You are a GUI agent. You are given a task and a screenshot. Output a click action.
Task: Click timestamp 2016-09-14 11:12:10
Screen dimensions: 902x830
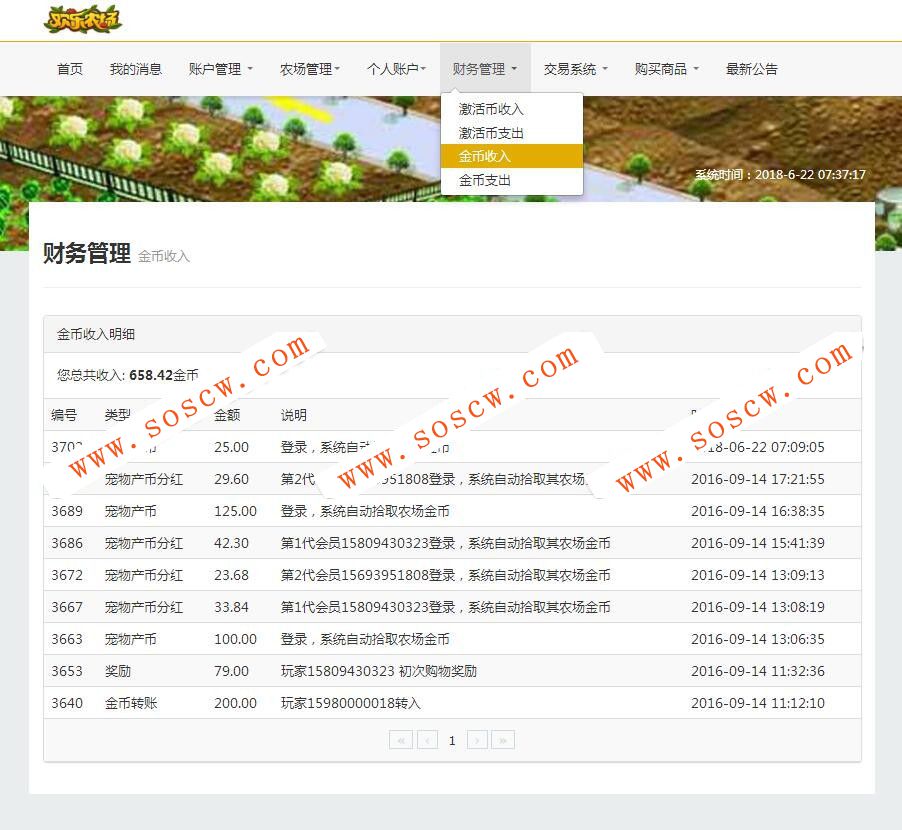tap(758, 703)
